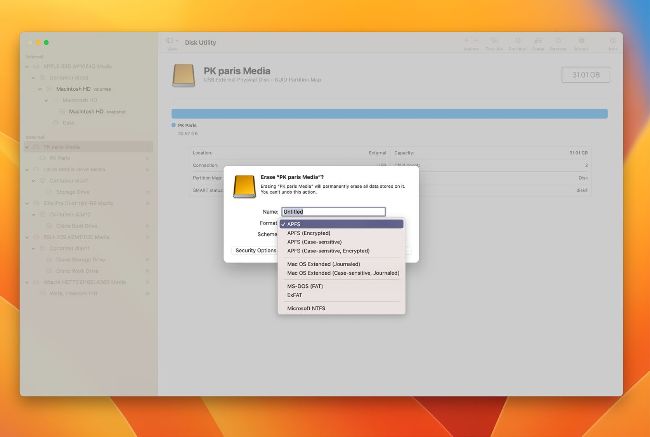Screen dimensions: 650x437
Task: Click the large PK paris Media drive icon
Action: pos(184,76)
